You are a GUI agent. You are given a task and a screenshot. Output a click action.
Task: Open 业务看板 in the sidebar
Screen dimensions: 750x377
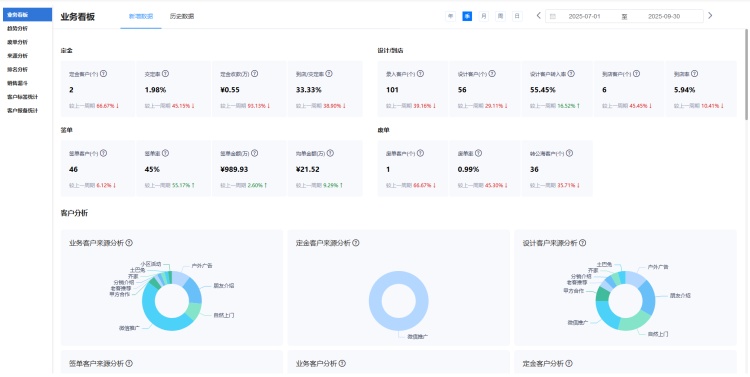point(27,14)
